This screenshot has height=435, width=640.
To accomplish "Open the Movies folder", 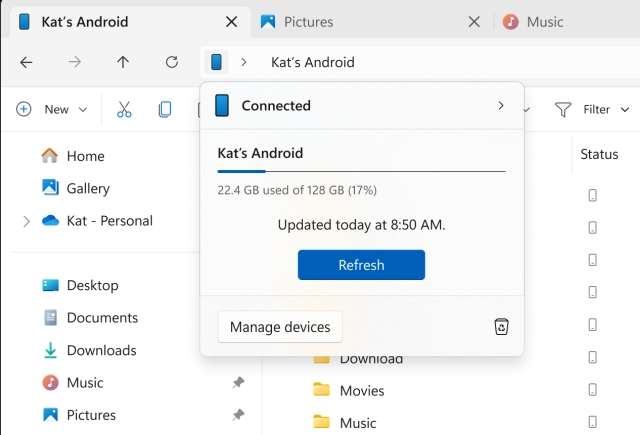I will [361, 391].
